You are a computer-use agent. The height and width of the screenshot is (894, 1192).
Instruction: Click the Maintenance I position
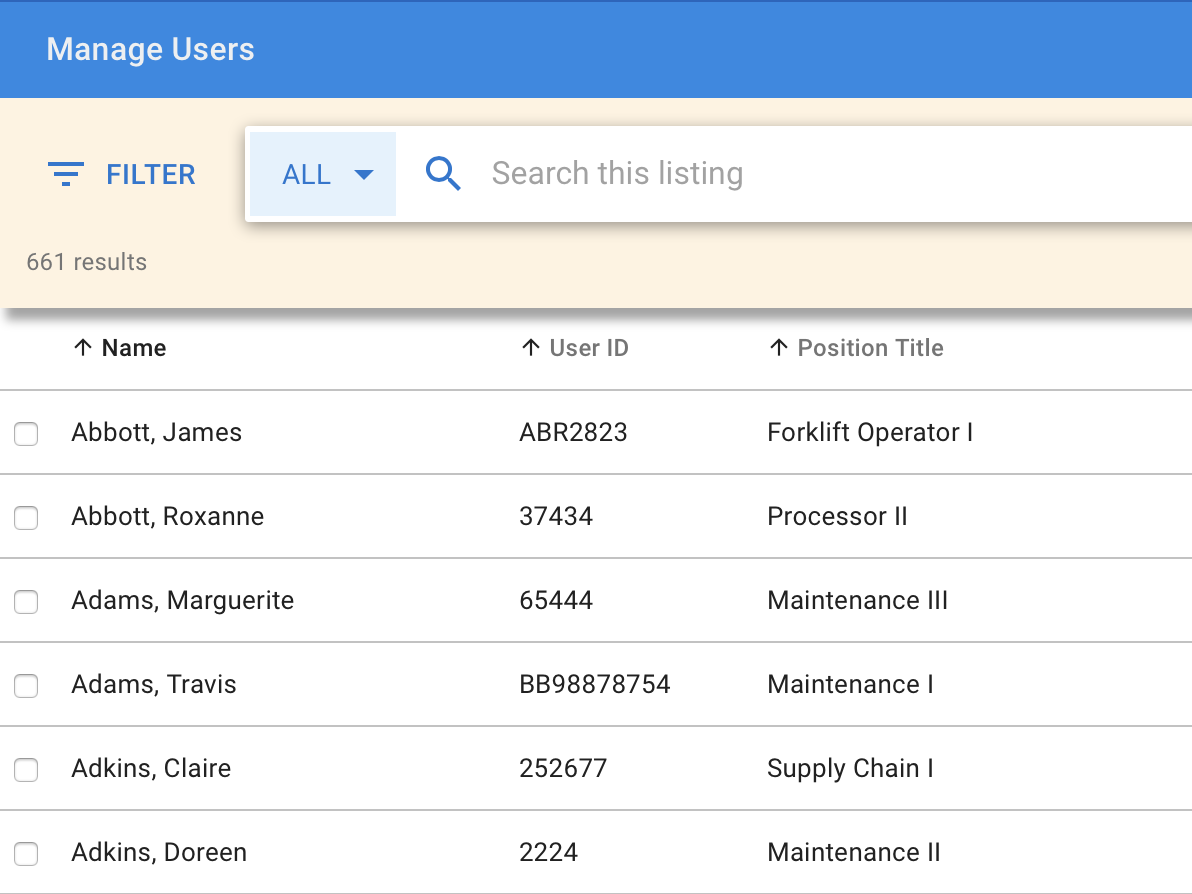coord(851,684)
